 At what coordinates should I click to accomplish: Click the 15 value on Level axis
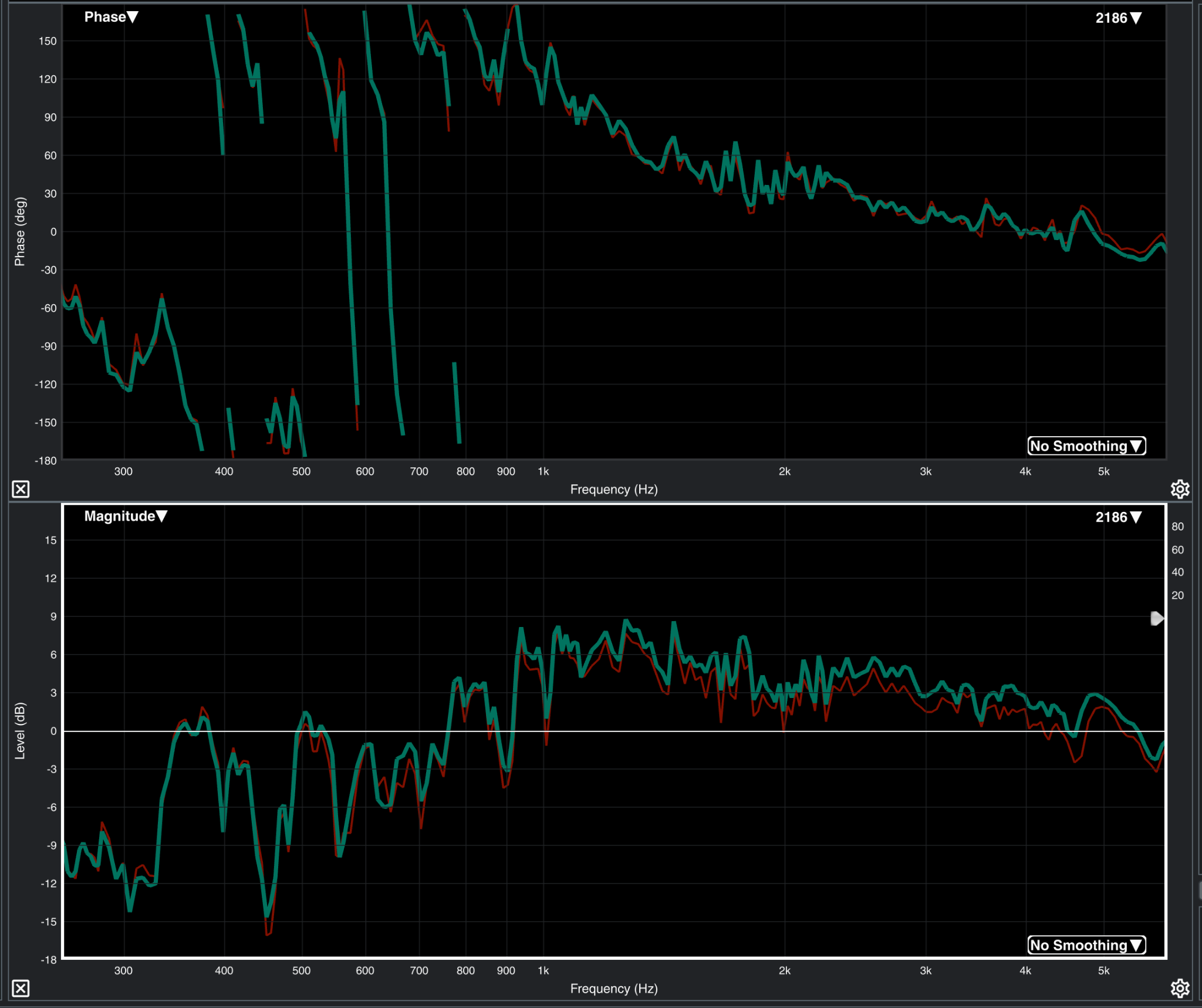pos(51,540)
